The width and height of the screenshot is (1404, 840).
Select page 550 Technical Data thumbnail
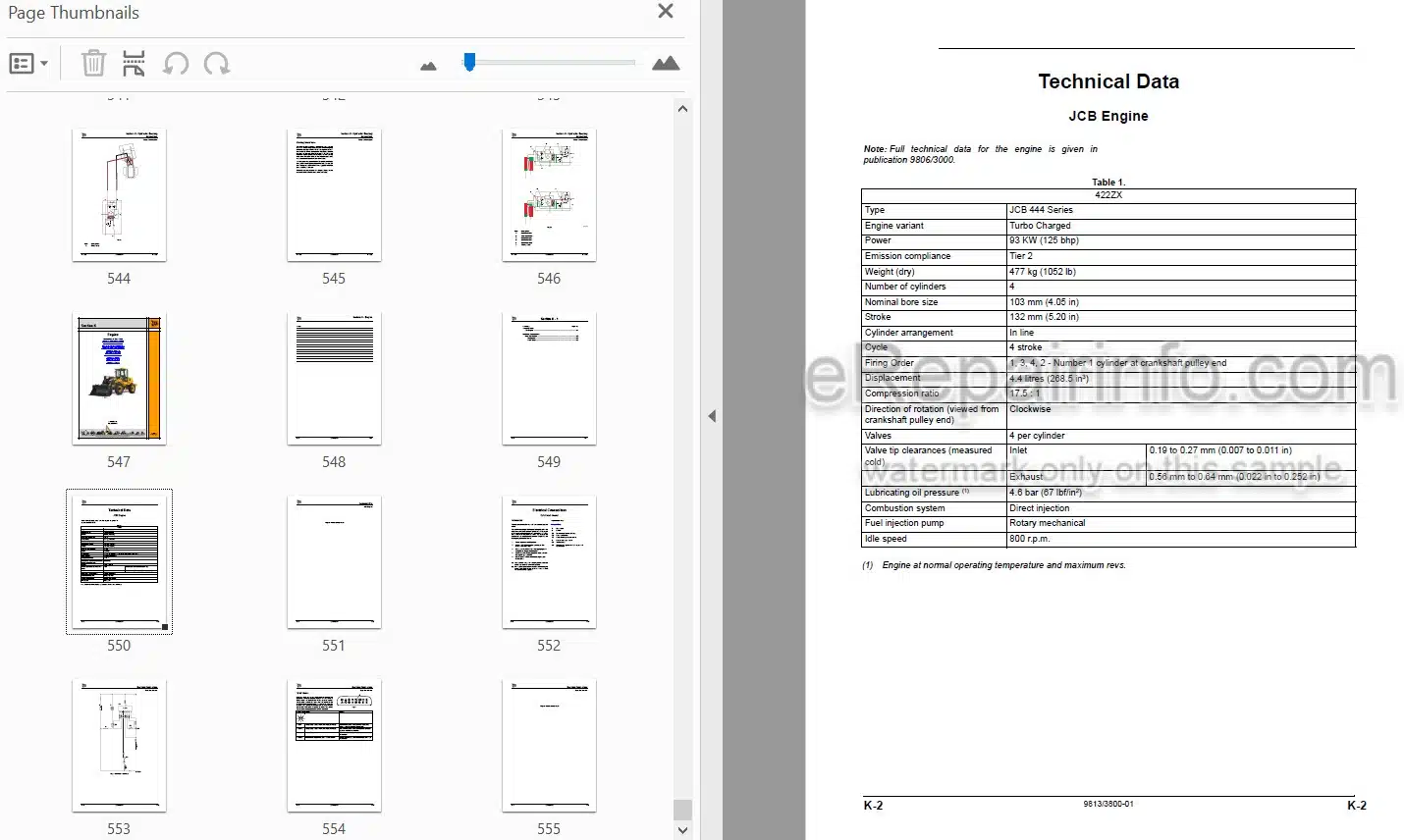[119, 562]
